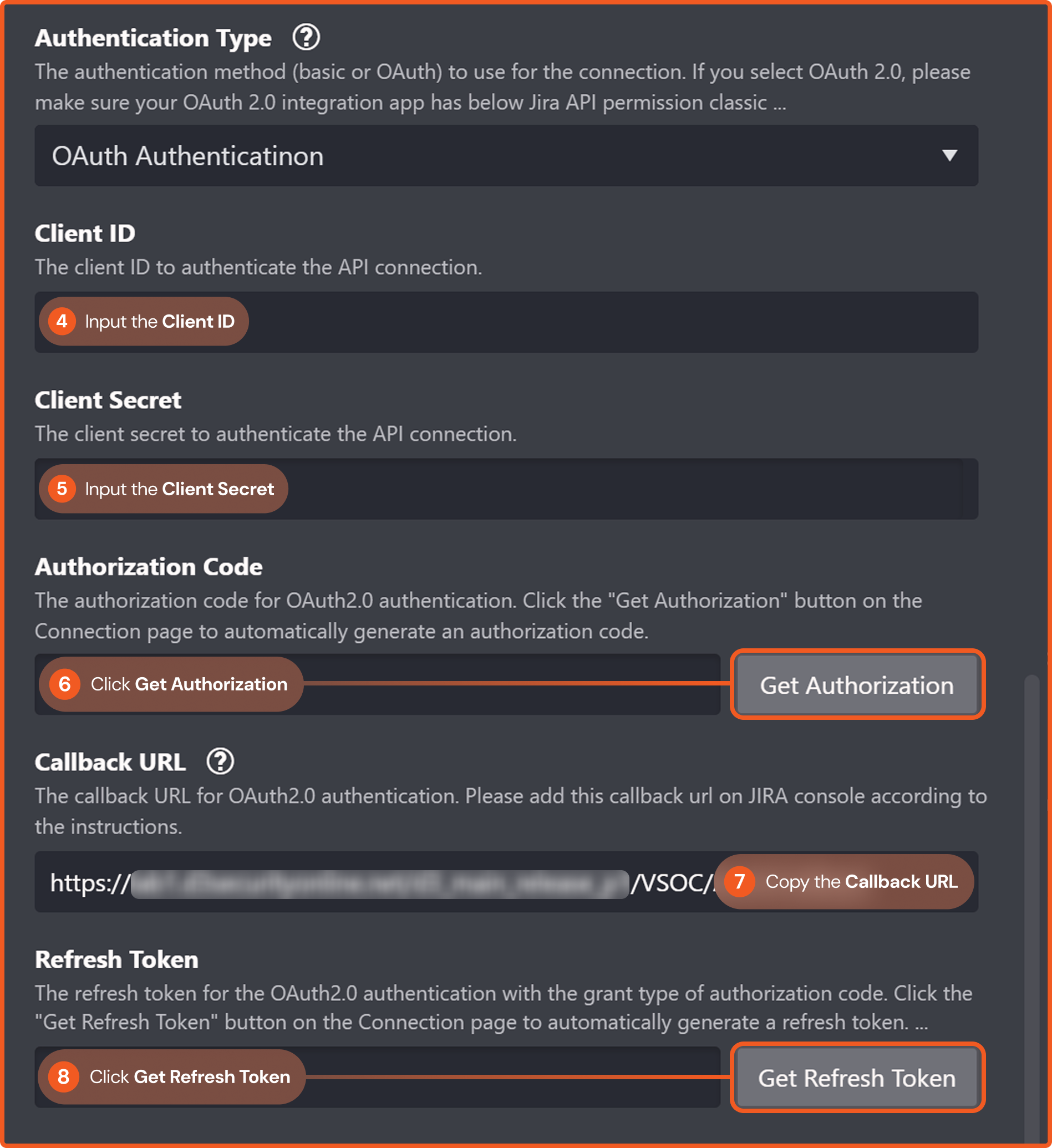The width and height of the screenshot is (1052, 1148).
Task: Click the "Refresh Token" heading label
Action: point(116,959)
